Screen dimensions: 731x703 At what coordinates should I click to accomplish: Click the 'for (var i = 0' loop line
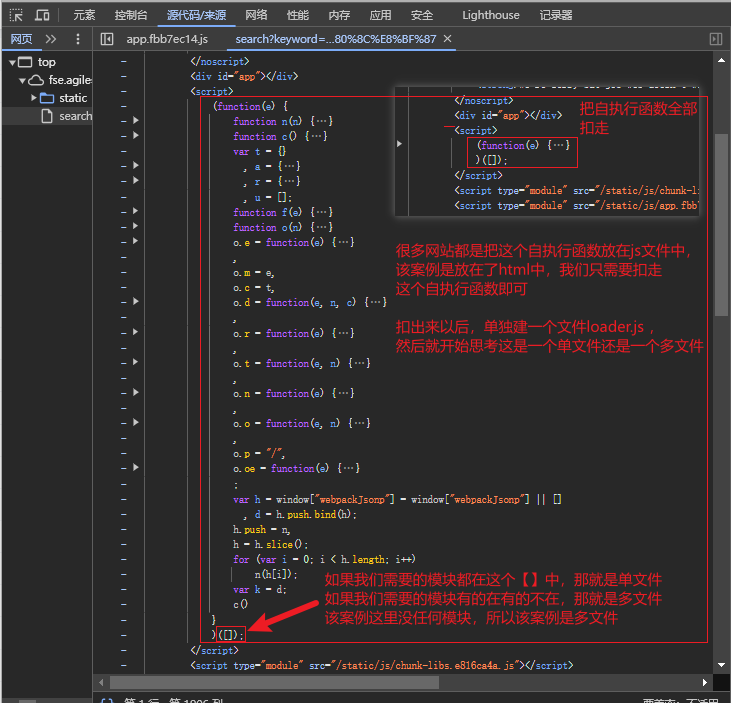click(x=324, y=559)
